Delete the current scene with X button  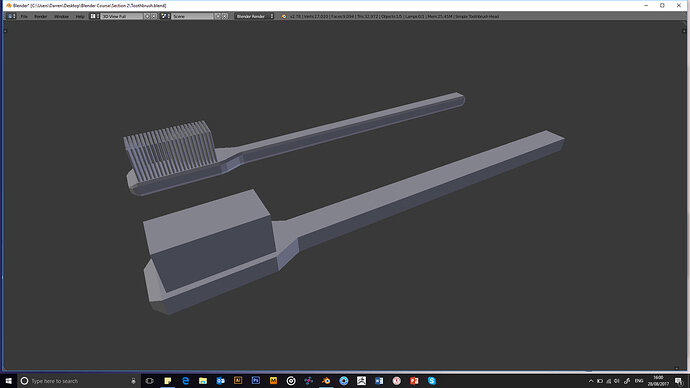224,16
